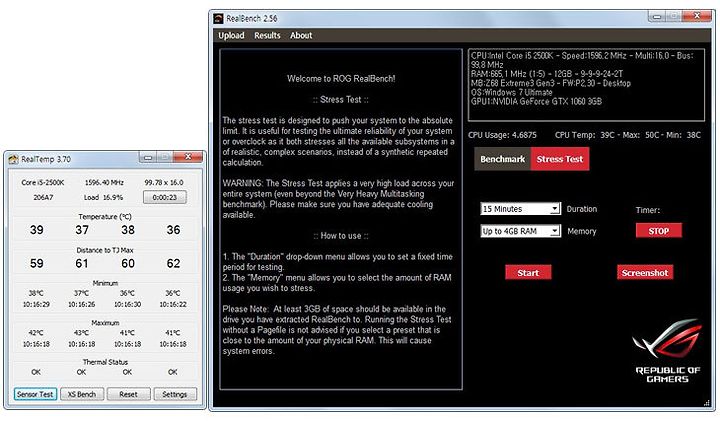This screenshot has width=720, height=421.
Task: Click the Start button in RealBench
Action: coord(528,273)
